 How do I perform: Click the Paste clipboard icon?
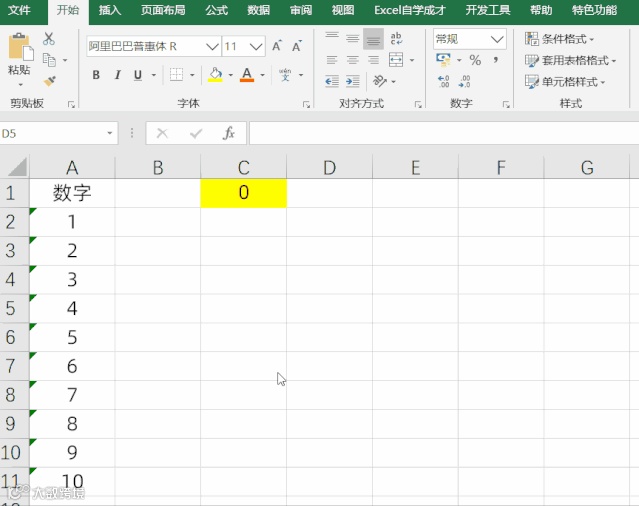20,47
